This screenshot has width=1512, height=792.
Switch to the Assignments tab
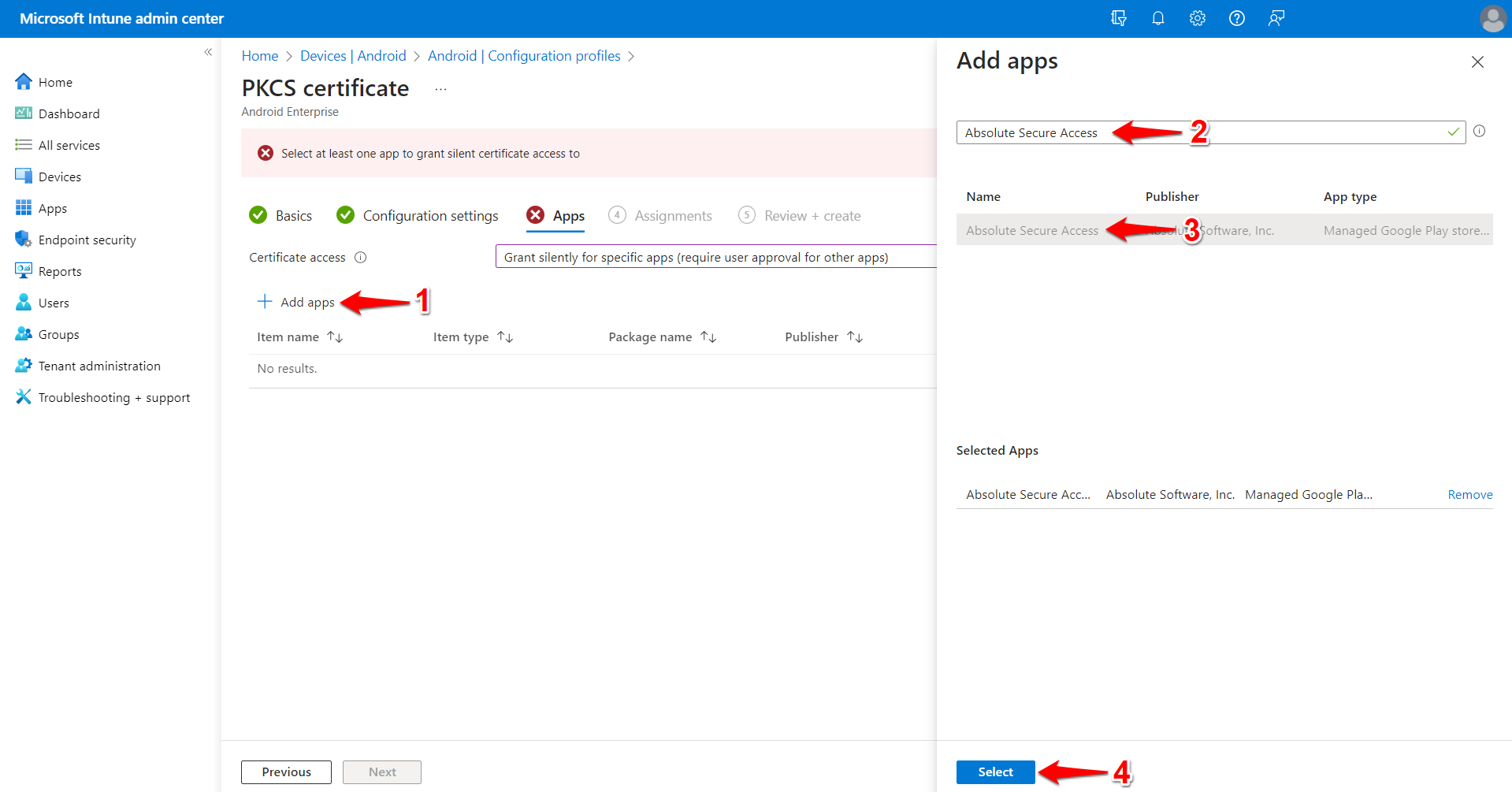point(674,215)
